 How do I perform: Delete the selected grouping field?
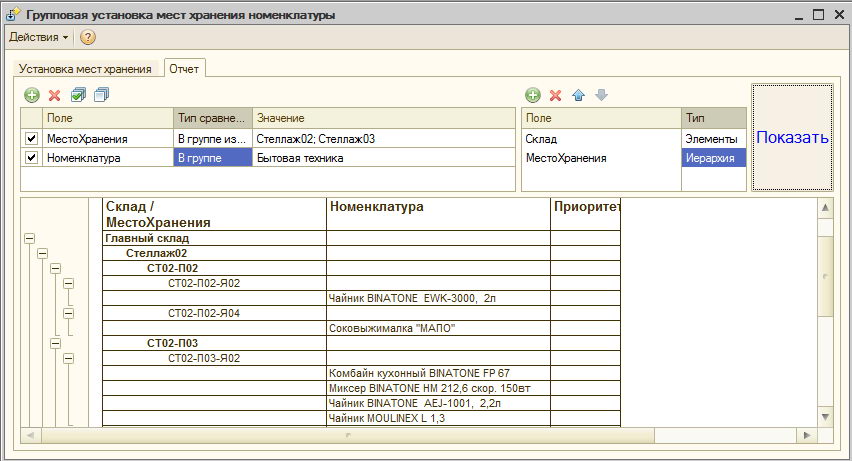(555, 95)
